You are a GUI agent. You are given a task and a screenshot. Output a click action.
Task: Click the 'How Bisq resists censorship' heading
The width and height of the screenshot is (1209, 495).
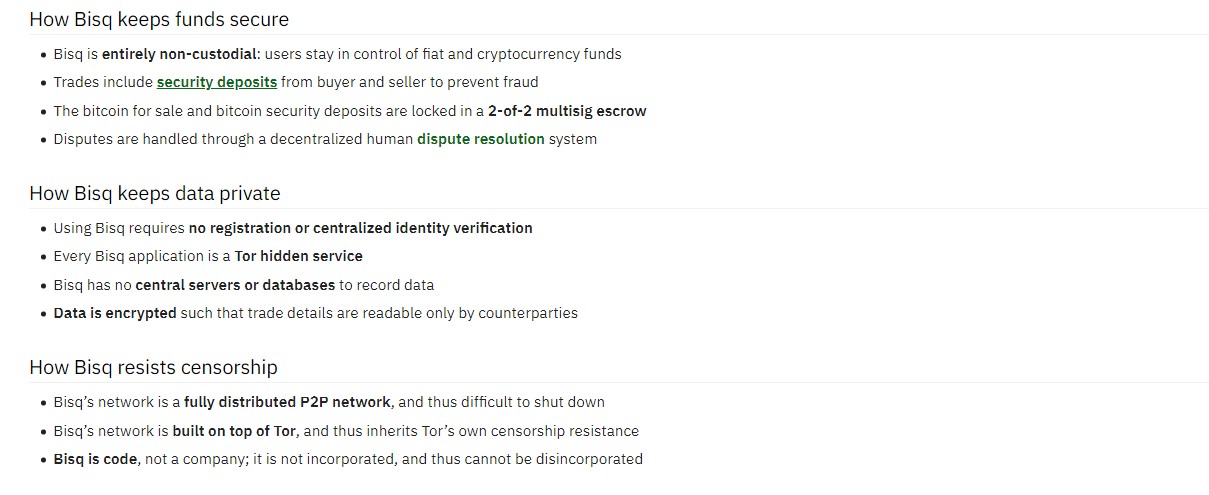tap(153, 367)
